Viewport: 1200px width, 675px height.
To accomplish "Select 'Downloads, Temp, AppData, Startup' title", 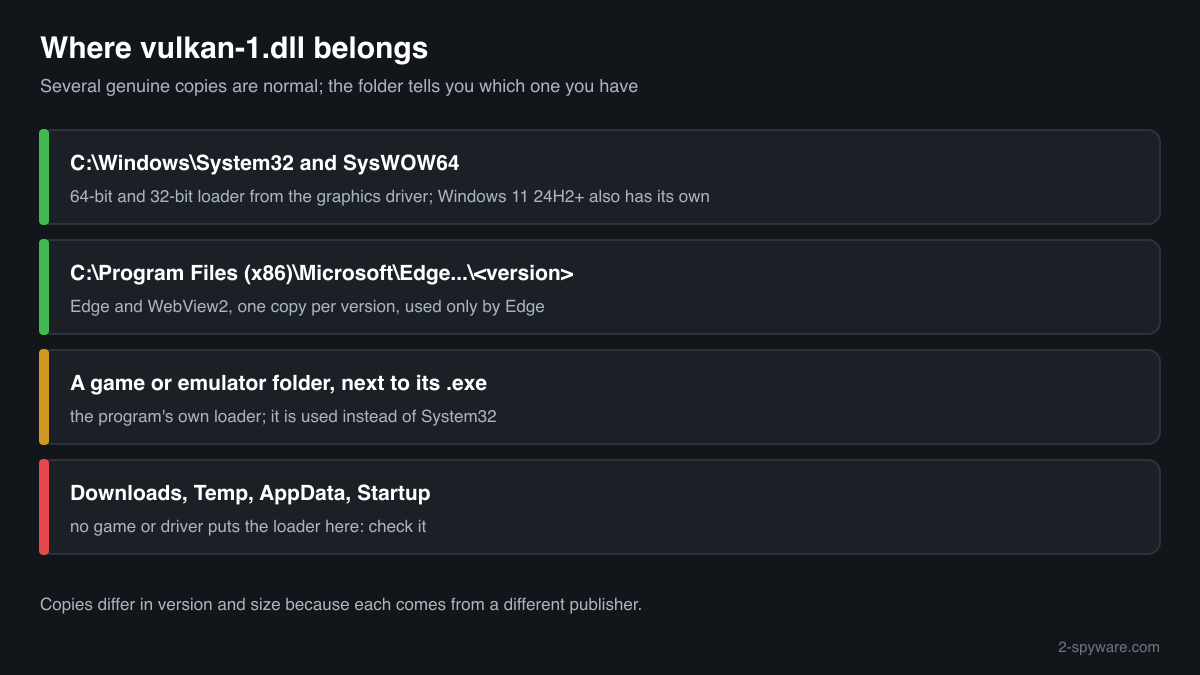I will pos(250,493).
